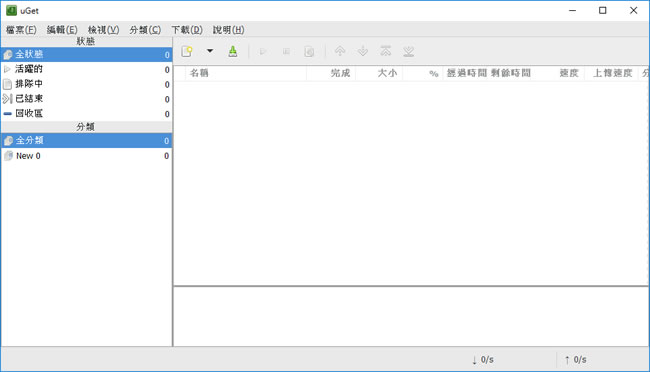This screenshot has height=372, width=650.
Task: Select the 回收區 status row
Action: (x=87, y=114)
